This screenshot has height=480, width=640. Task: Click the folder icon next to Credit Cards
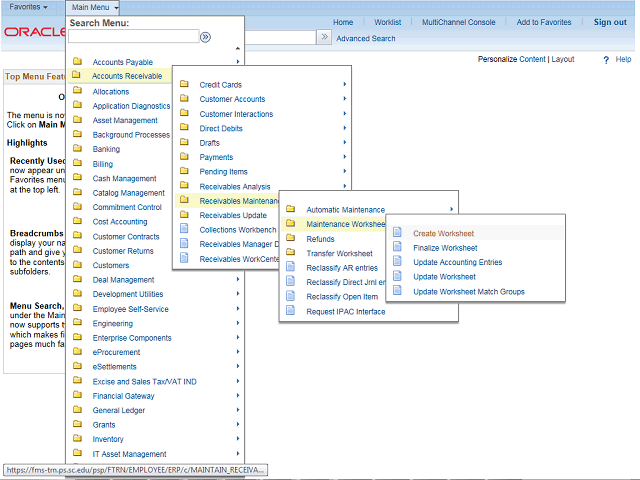pos(184,85)
